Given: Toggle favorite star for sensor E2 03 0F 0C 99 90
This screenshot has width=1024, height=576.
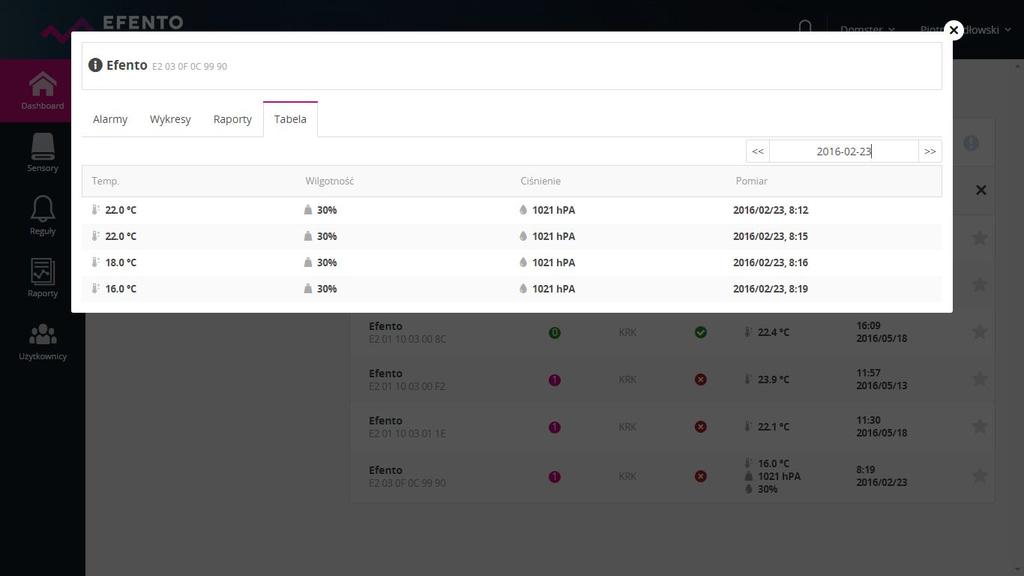Looking at the screenshot, I should coord(980,476).
